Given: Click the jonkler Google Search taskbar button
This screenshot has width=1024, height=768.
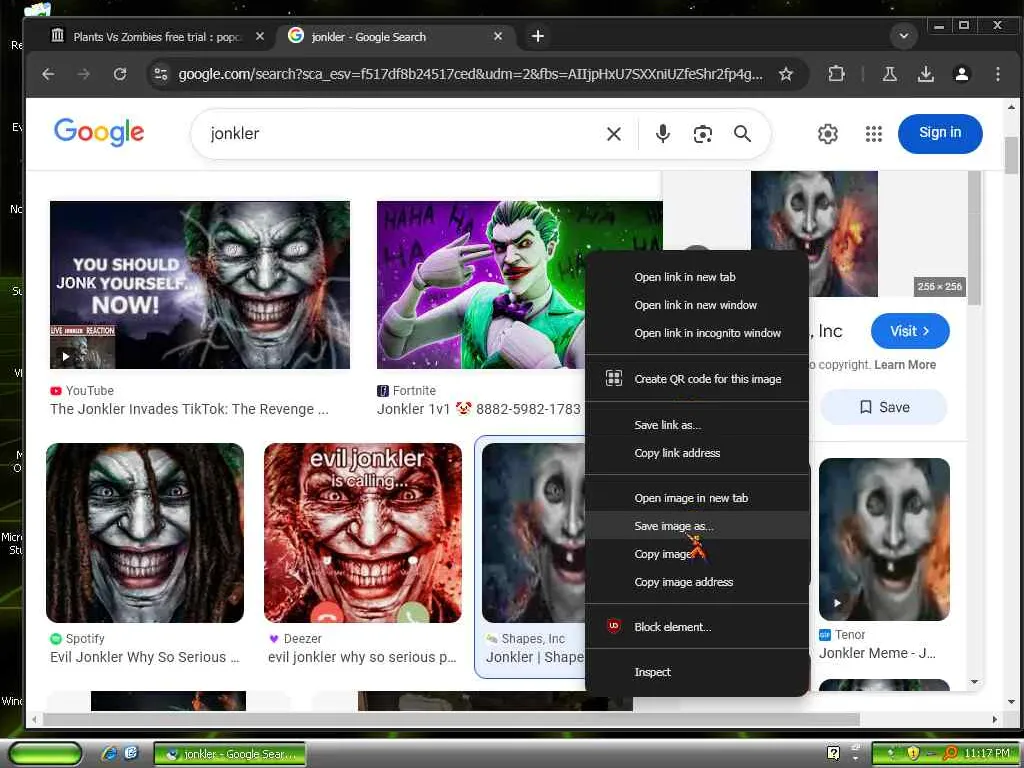Looking at the screenshot, I should (x=230, y=754).
